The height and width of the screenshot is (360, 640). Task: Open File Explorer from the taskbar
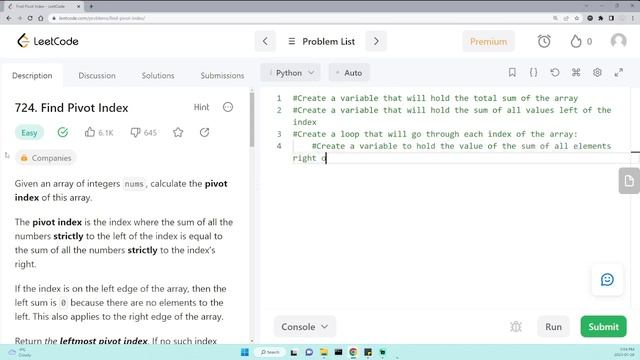point(324,352)
